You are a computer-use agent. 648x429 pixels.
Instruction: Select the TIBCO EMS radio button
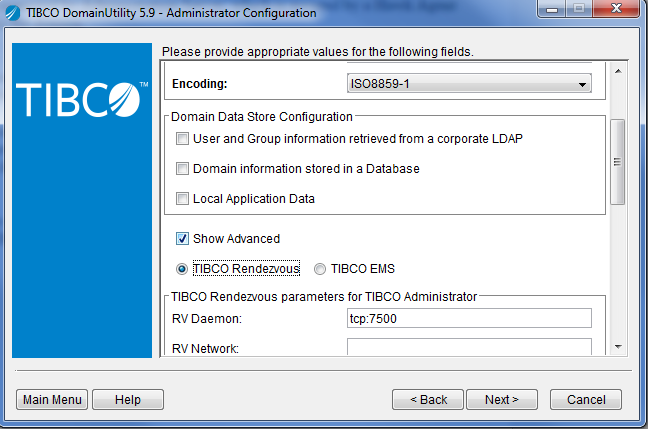point(320,269)
